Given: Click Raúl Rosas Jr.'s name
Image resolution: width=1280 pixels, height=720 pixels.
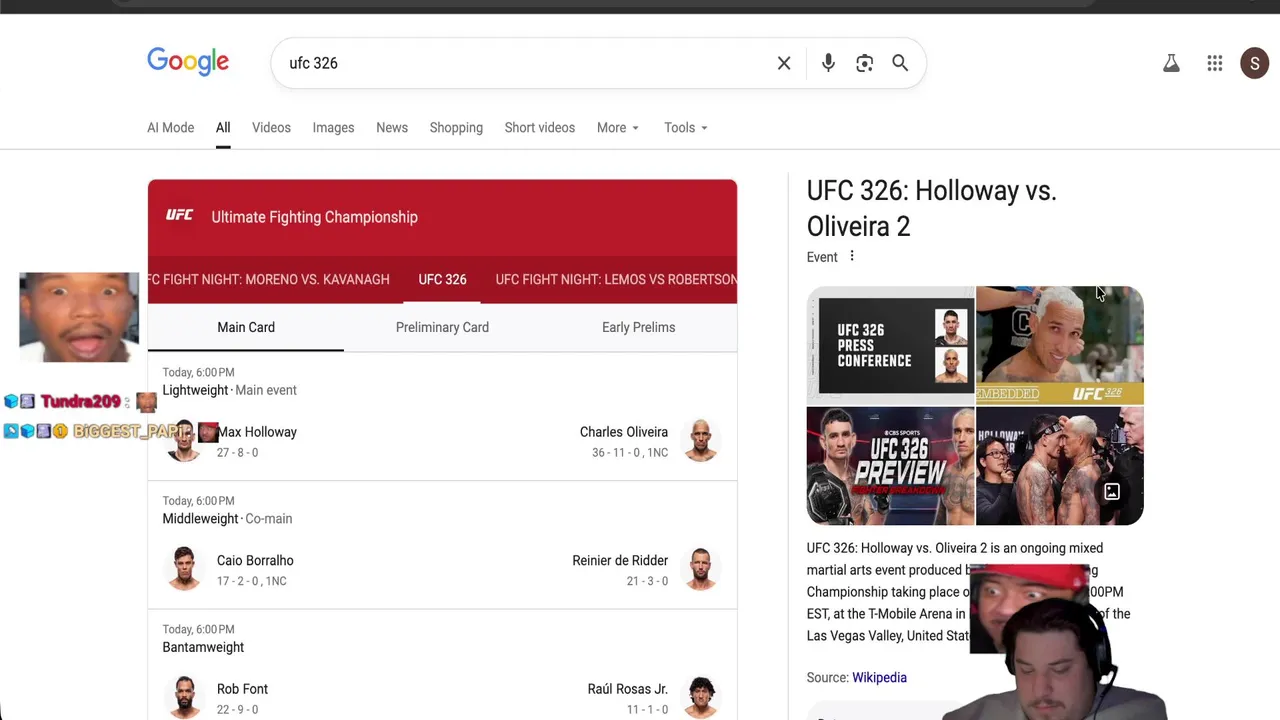Looking at the screenshot, I should point(628,689).
